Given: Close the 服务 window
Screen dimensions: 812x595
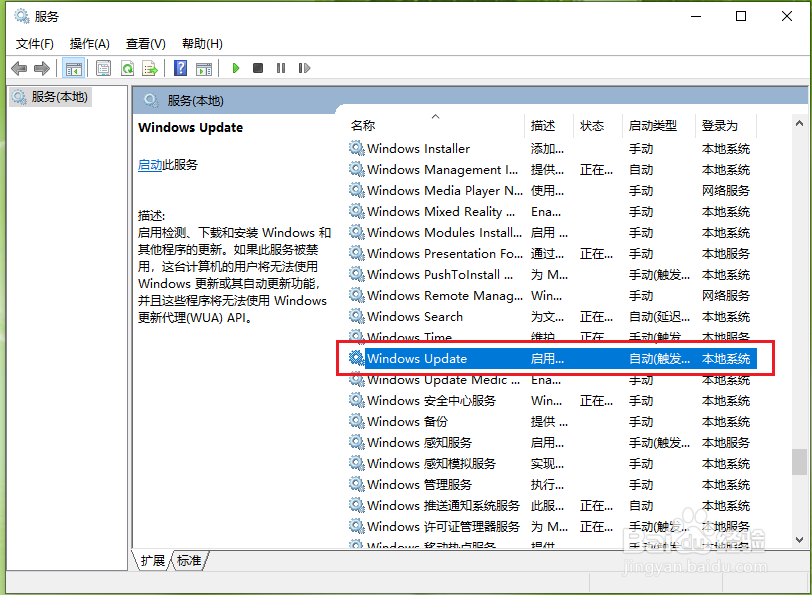Looking at the screenshot, I should tap(787, 17).
